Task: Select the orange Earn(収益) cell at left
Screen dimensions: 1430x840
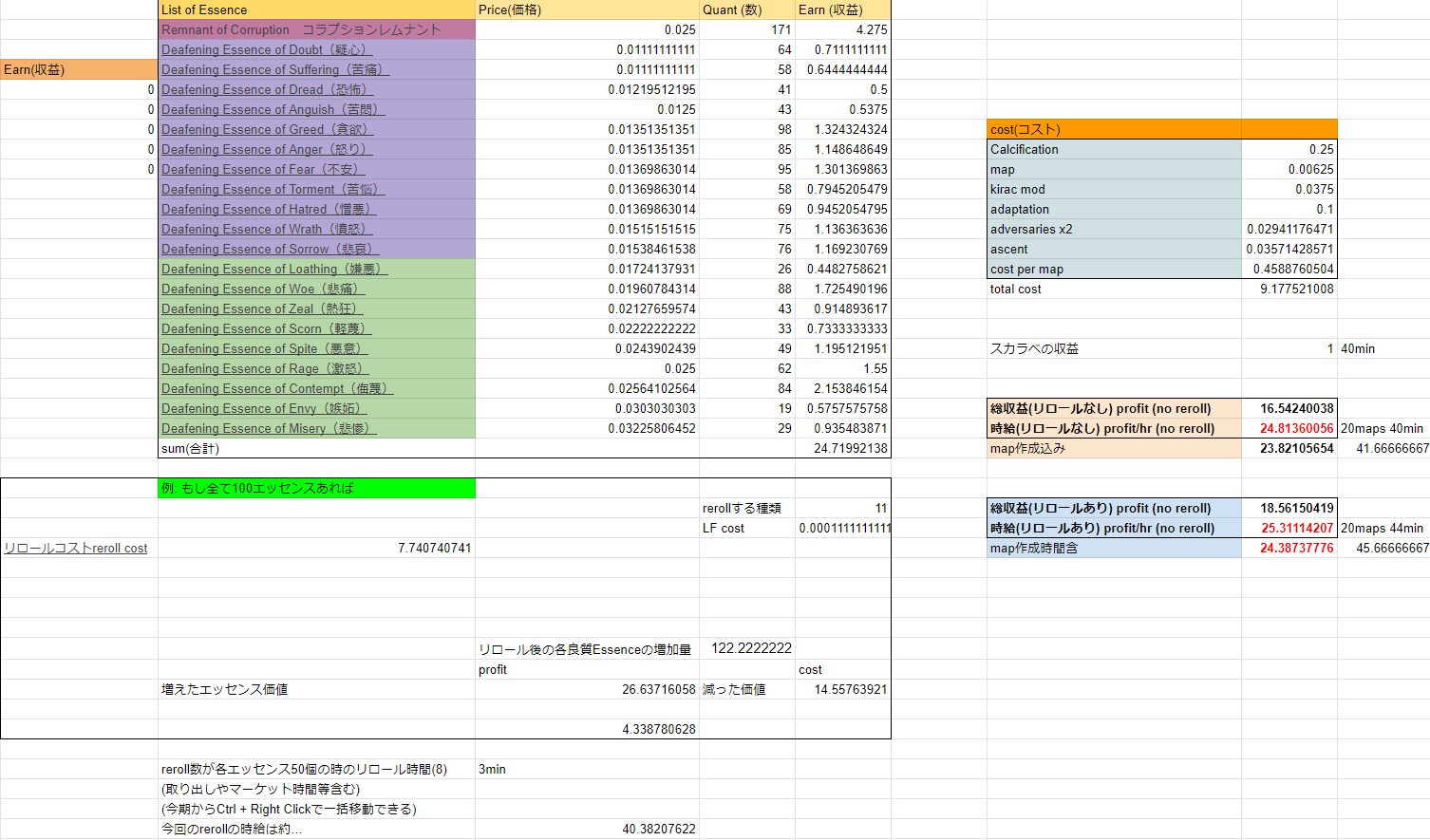Action: point(79,69)
